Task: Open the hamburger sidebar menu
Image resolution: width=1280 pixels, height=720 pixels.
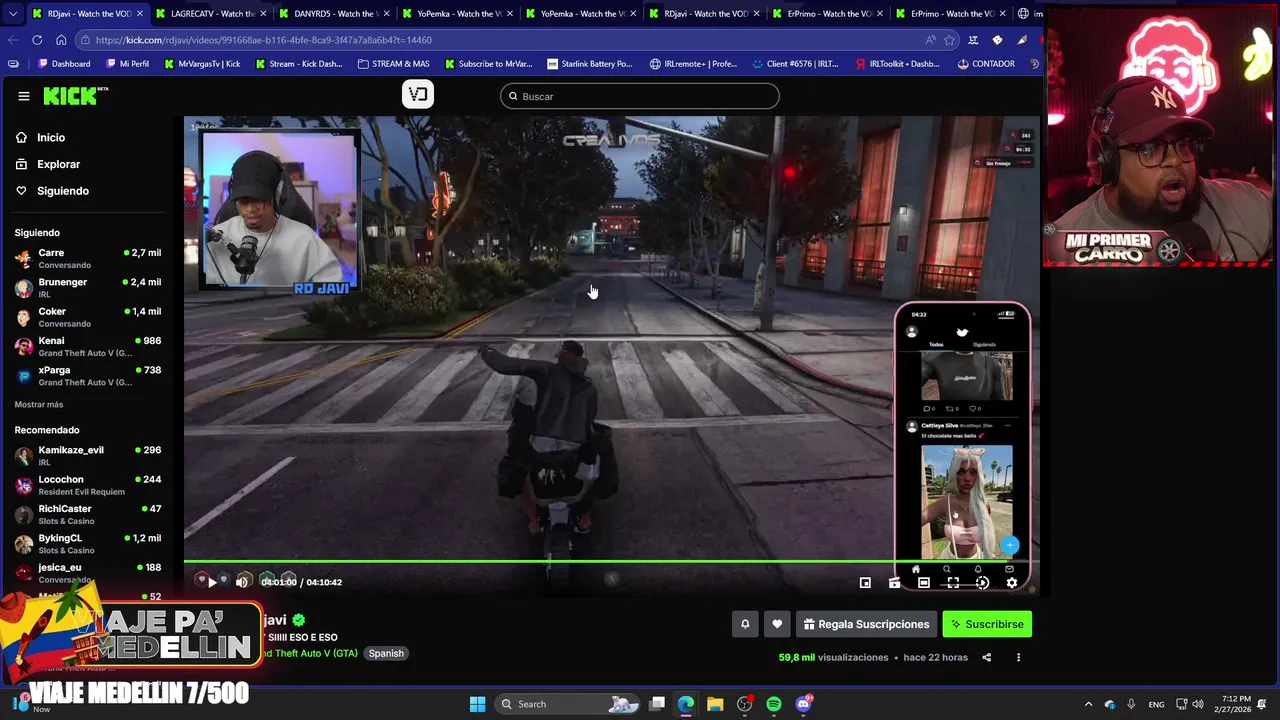Action: click(23, 96)
